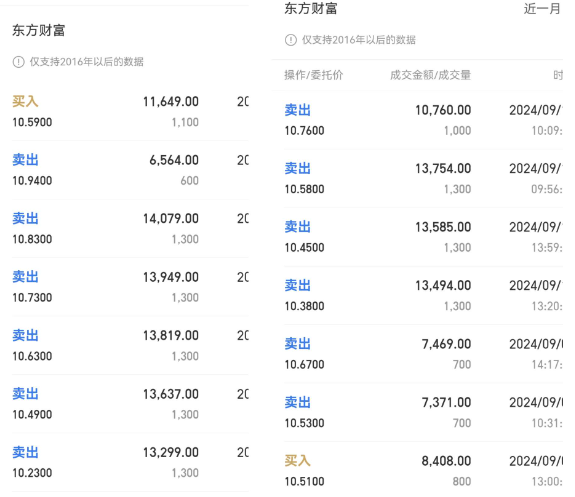Open the 近一月 time range selector
Image resolution: width=575 pixels, height=497 pixels.
[542, 8]
